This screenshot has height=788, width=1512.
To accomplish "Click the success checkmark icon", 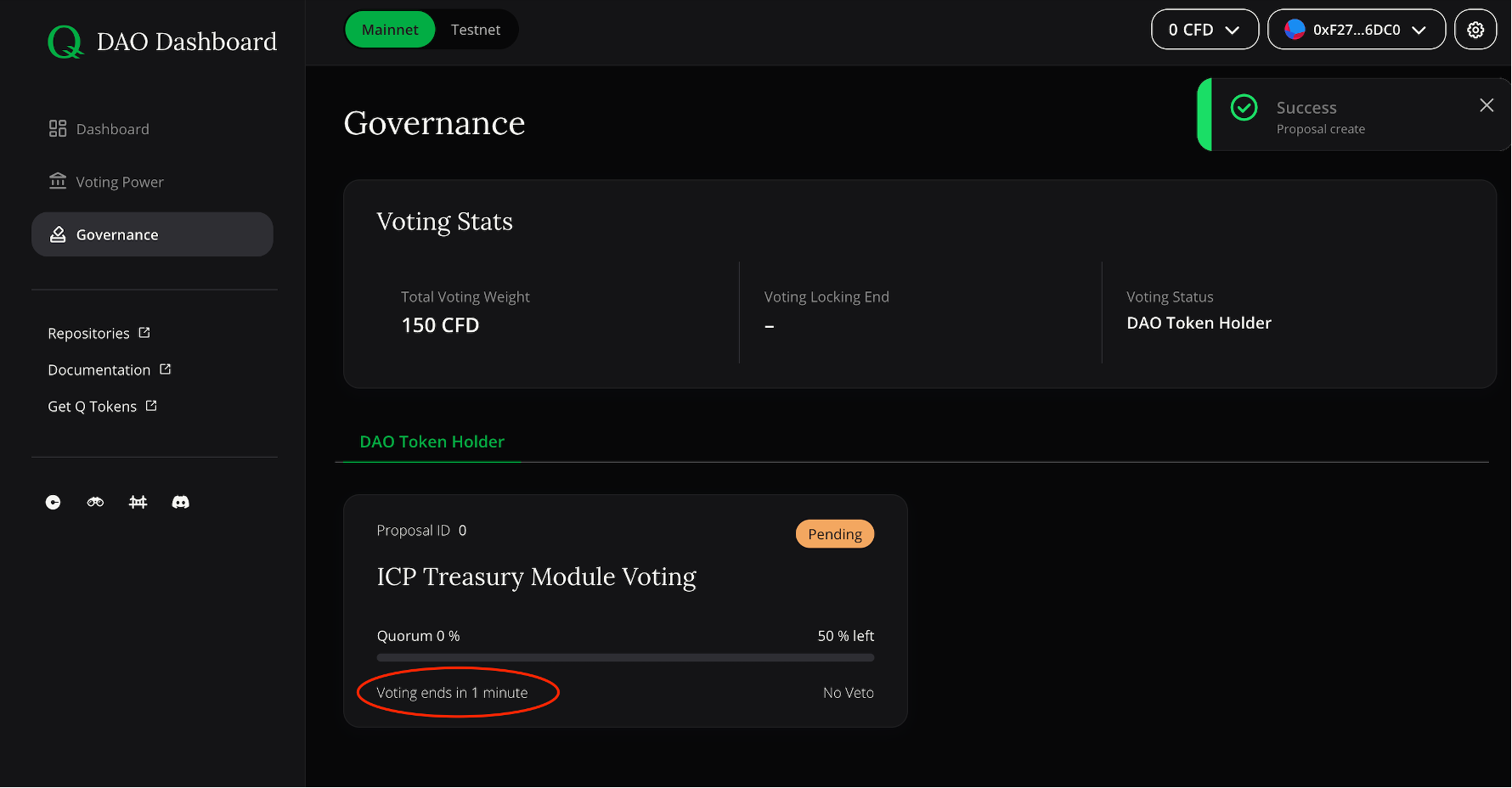I will [1244, 108].
